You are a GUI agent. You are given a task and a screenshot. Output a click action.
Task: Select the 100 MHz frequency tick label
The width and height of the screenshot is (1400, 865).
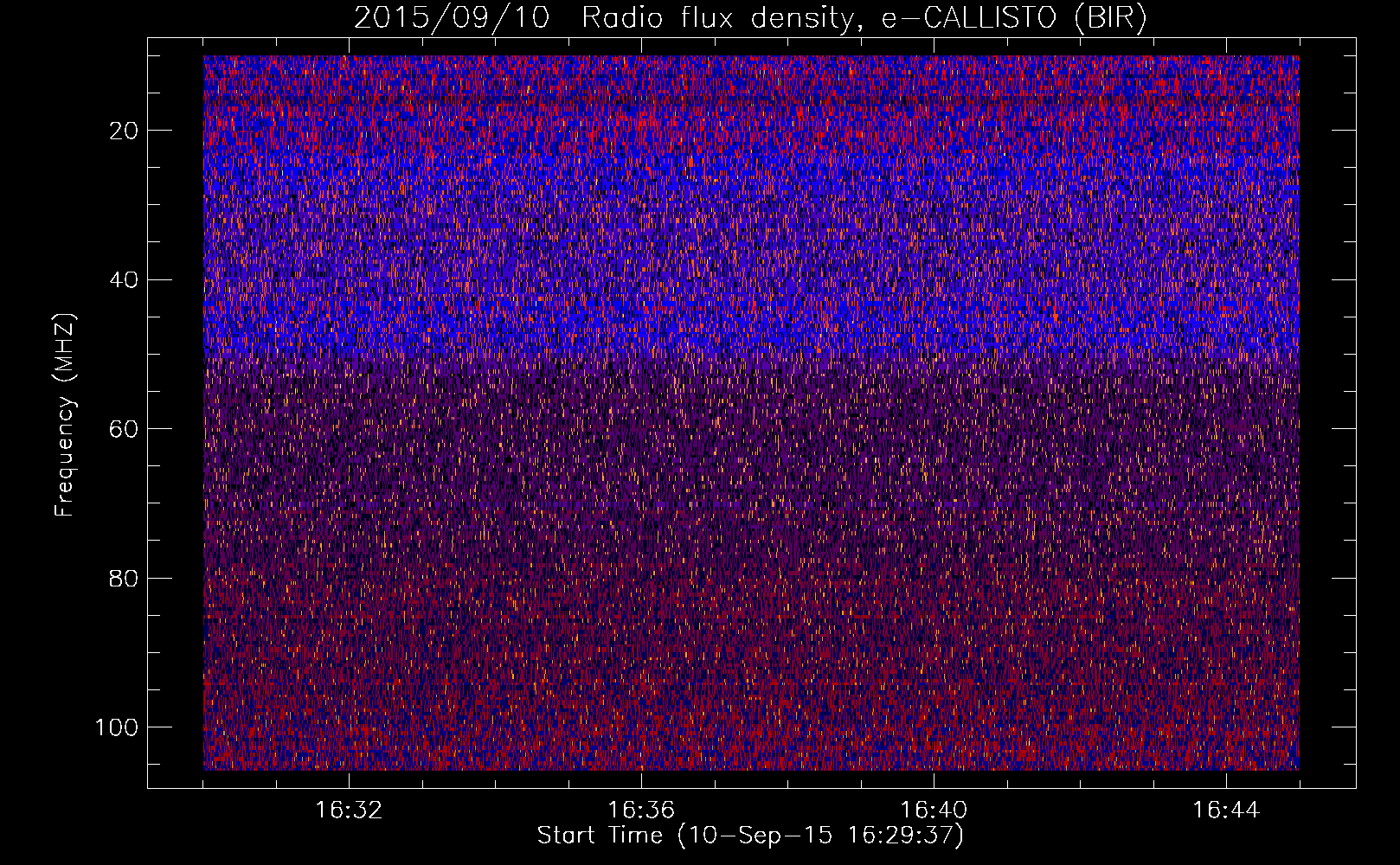[117, 727]
